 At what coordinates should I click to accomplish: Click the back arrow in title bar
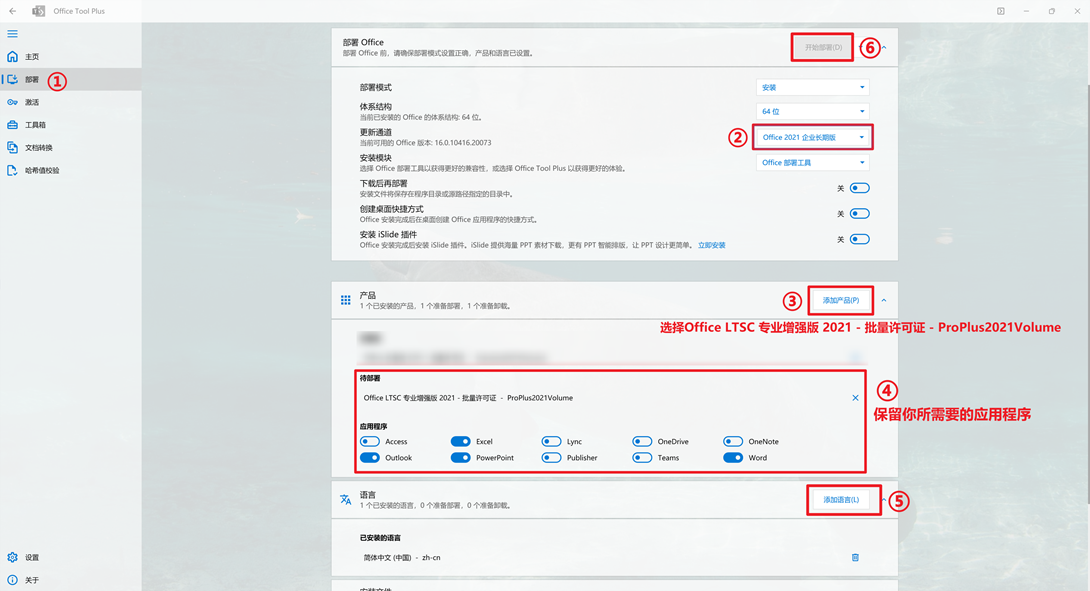13,11
